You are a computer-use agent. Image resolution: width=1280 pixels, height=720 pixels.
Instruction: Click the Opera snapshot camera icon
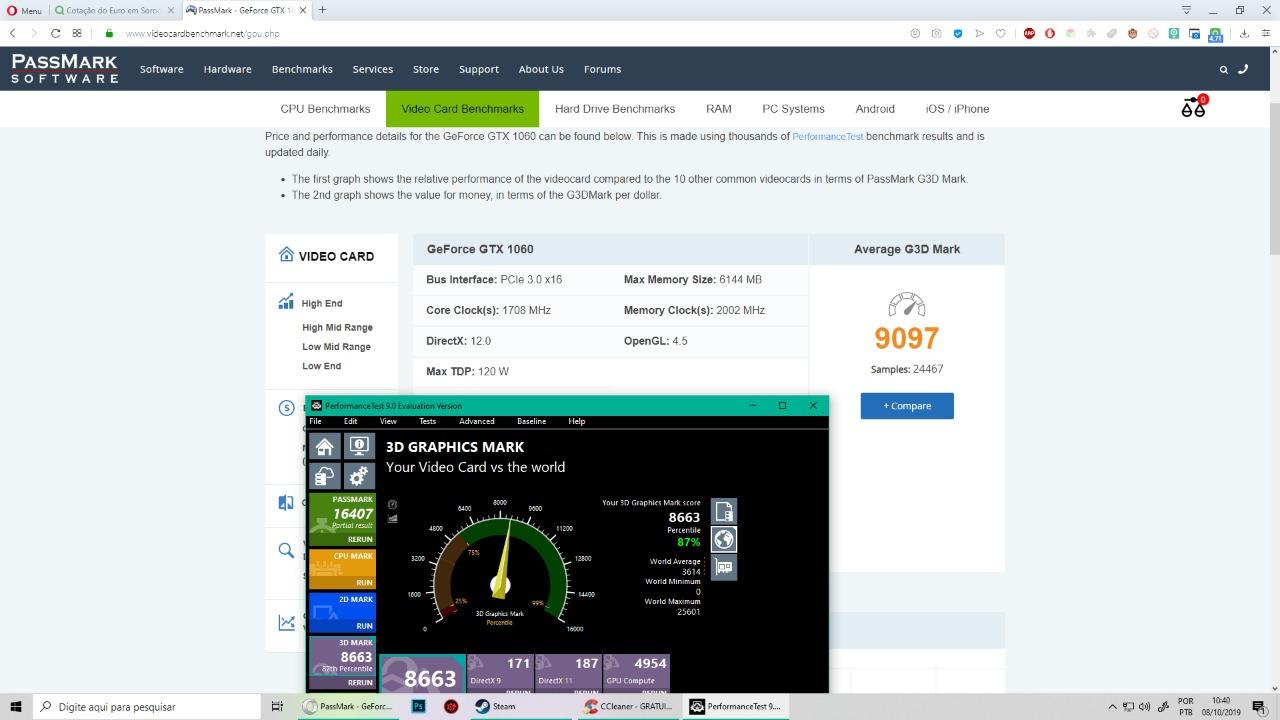(x=936, y=33)
